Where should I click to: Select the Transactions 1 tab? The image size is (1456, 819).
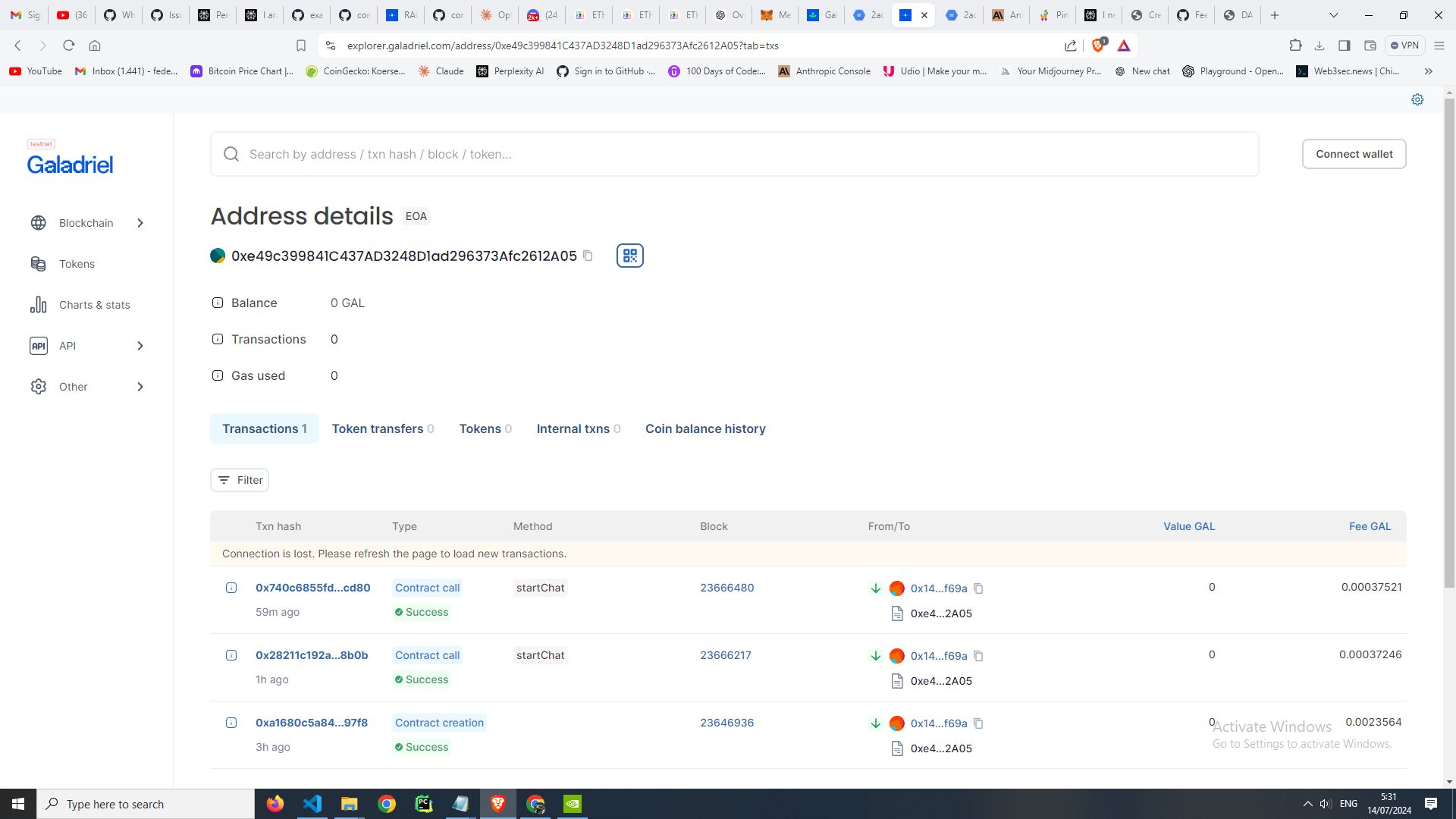264,429
